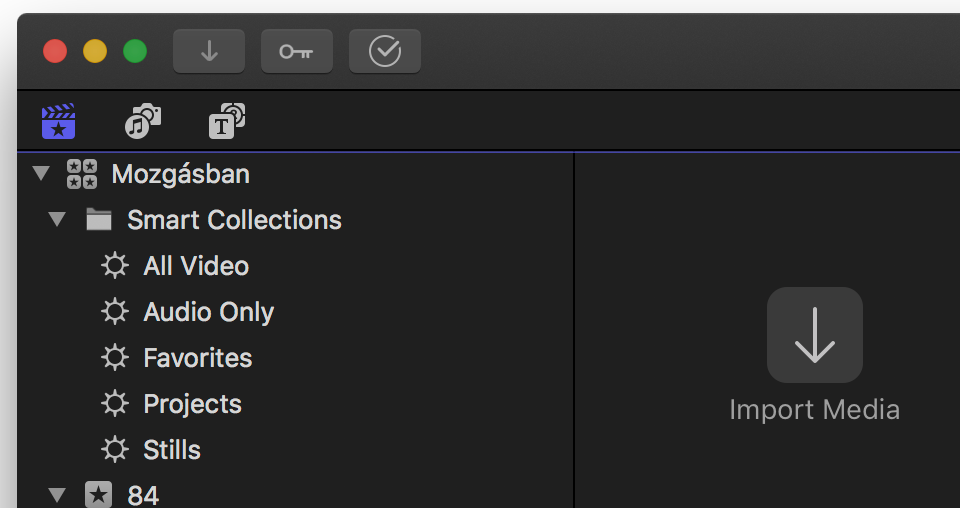Show Background Tasks checkmark button
Viewport: 960px width, 508px height.
tap(385, 51)
